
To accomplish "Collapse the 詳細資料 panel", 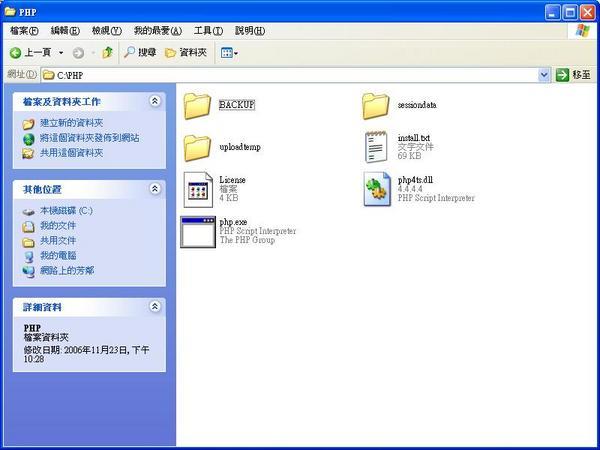I will coord(155,307).
